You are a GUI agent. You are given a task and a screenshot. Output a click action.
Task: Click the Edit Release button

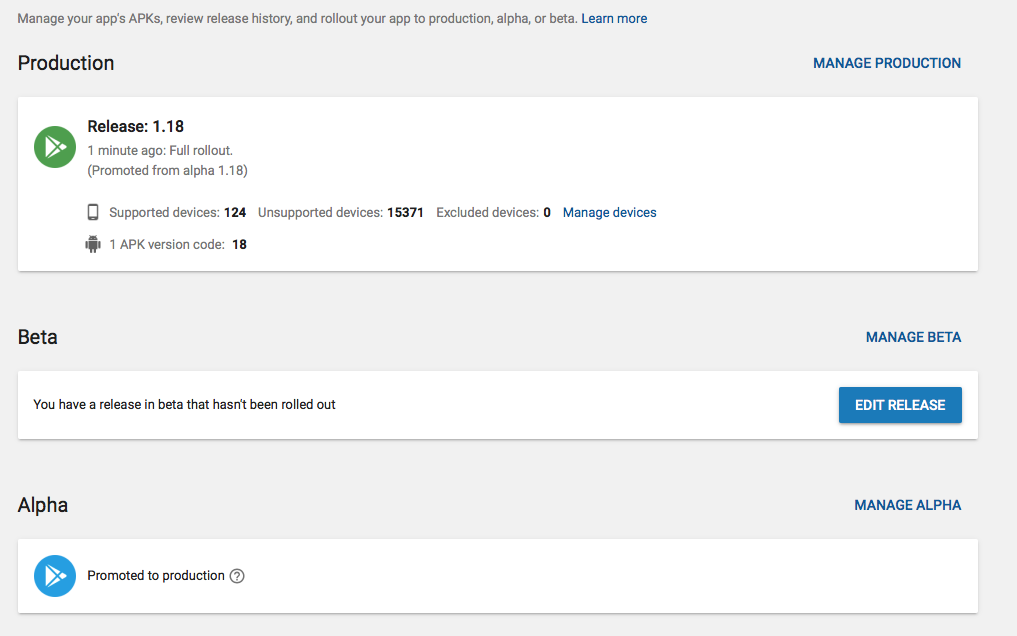point(900,405)
